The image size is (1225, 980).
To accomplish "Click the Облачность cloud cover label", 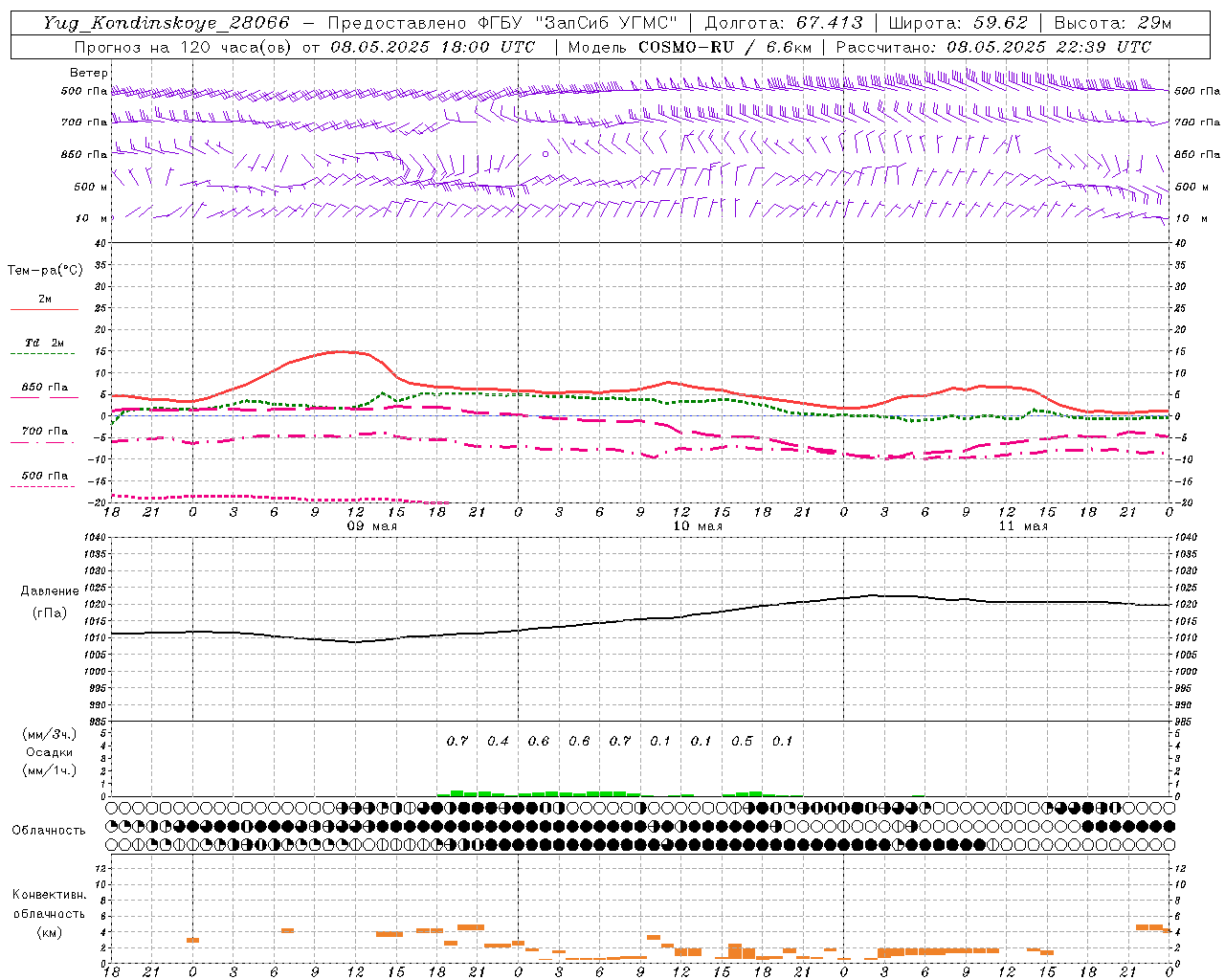I will [x=49, y=830].
